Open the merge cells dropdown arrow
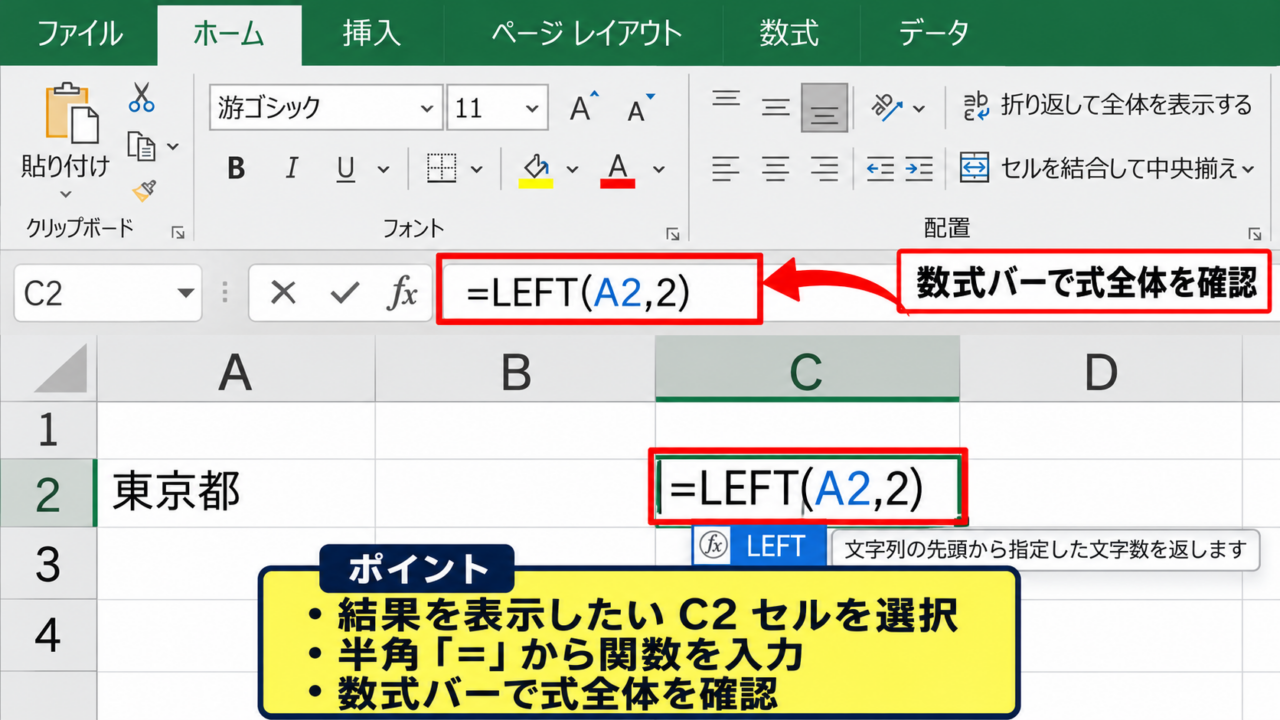Screen dimensions: 1280x720 pos(1247,169)
